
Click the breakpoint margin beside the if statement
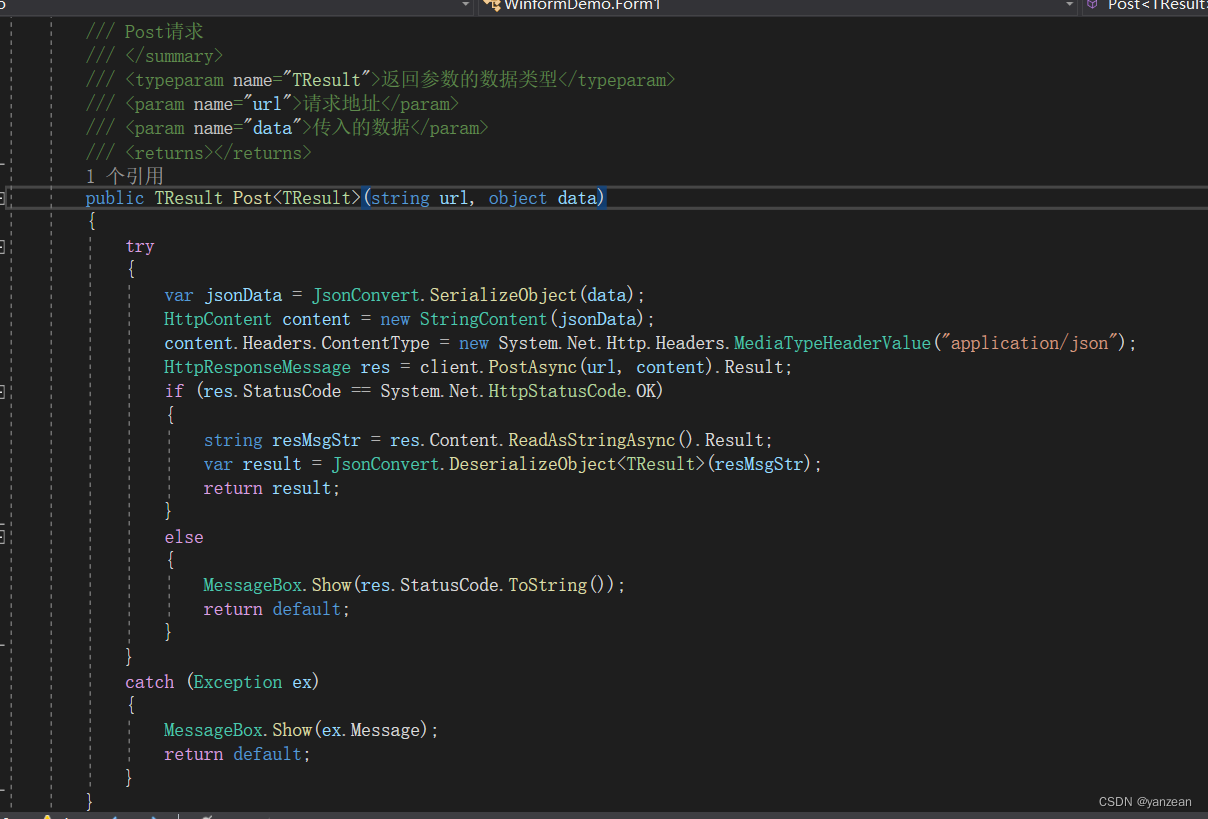pos(10,390)
